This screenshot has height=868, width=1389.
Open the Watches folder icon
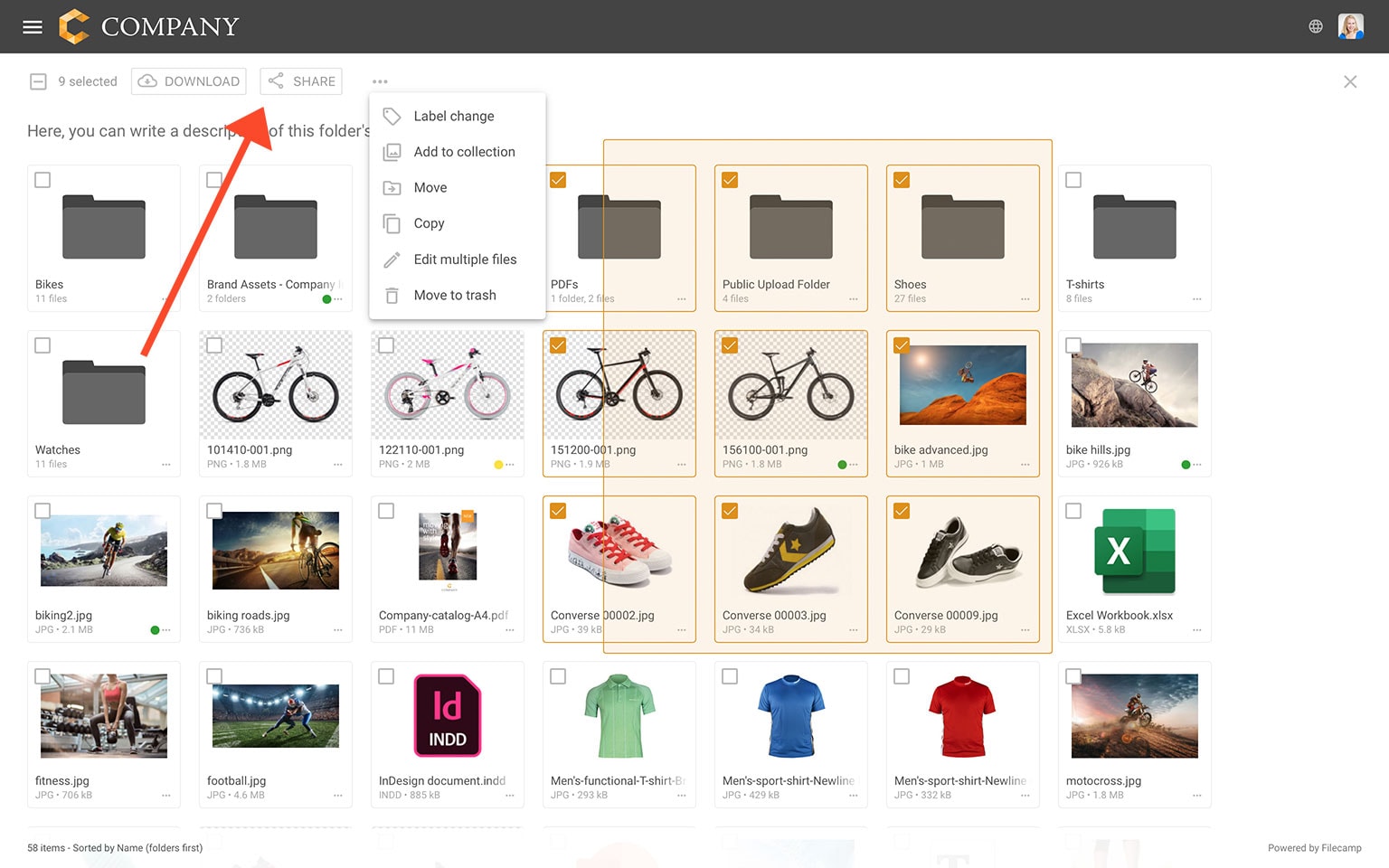(104, 392)
